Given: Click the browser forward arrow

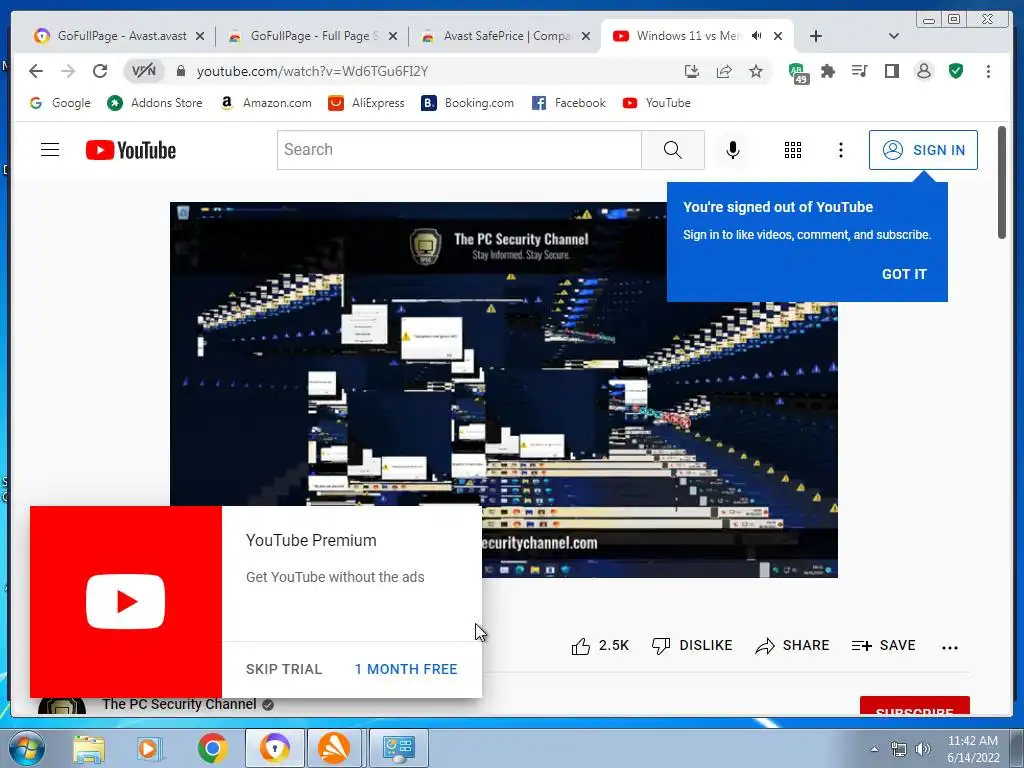Looking at the screenshot, I should click(68, 71).
